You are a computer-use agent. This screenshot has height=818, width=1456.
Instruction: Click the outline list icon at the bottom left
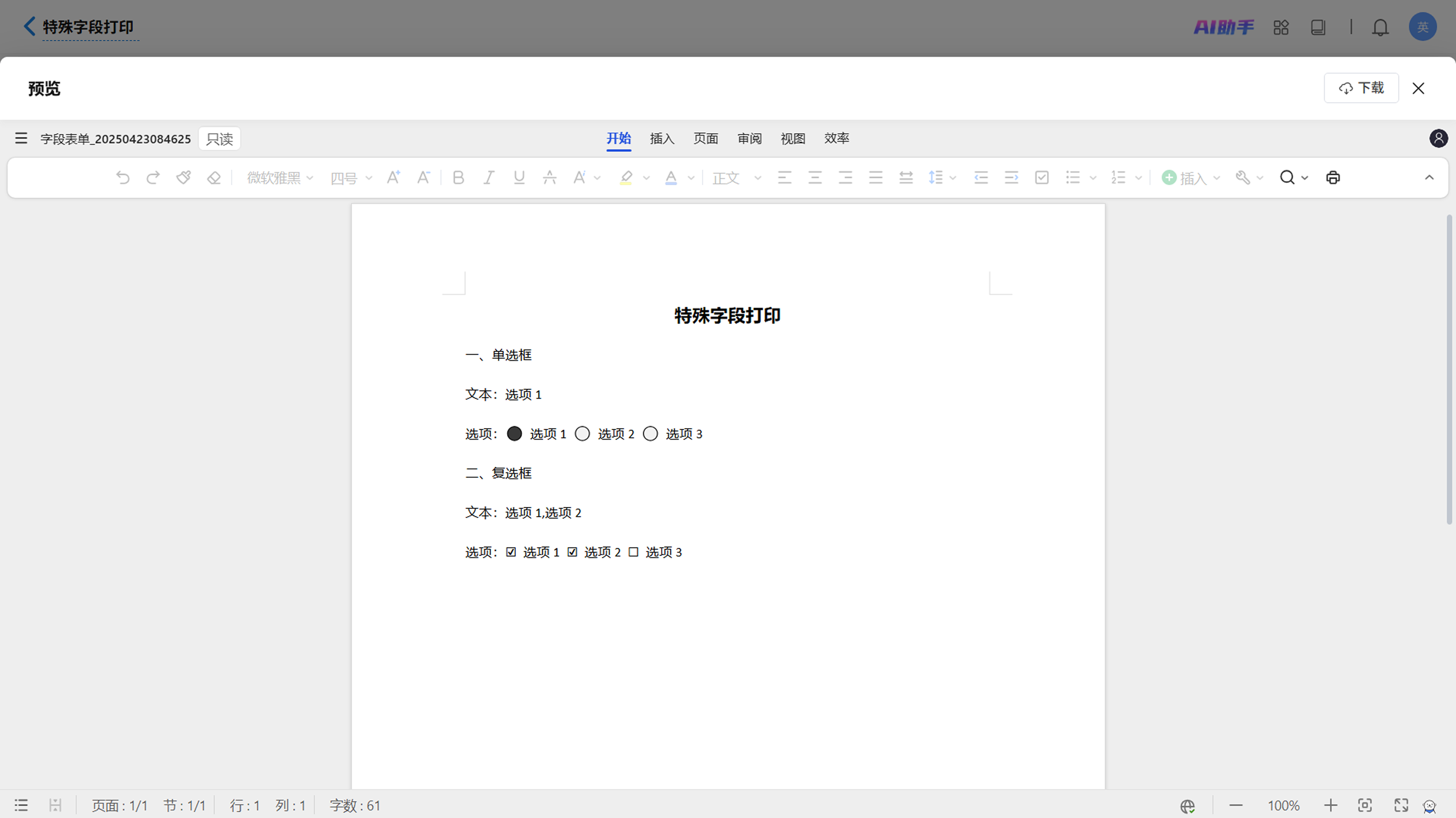click(21, 805)
